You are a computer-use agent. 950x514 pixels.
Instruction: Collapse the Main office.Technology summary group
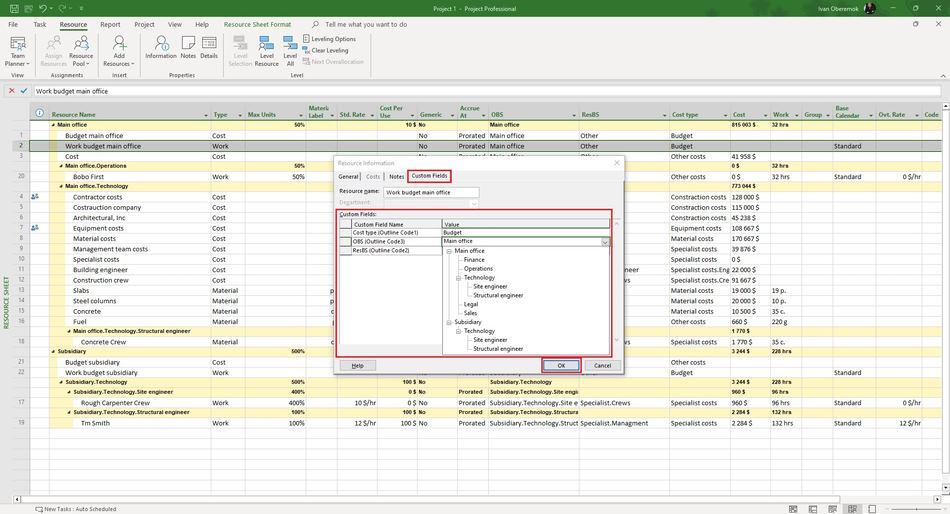point(61,186)
